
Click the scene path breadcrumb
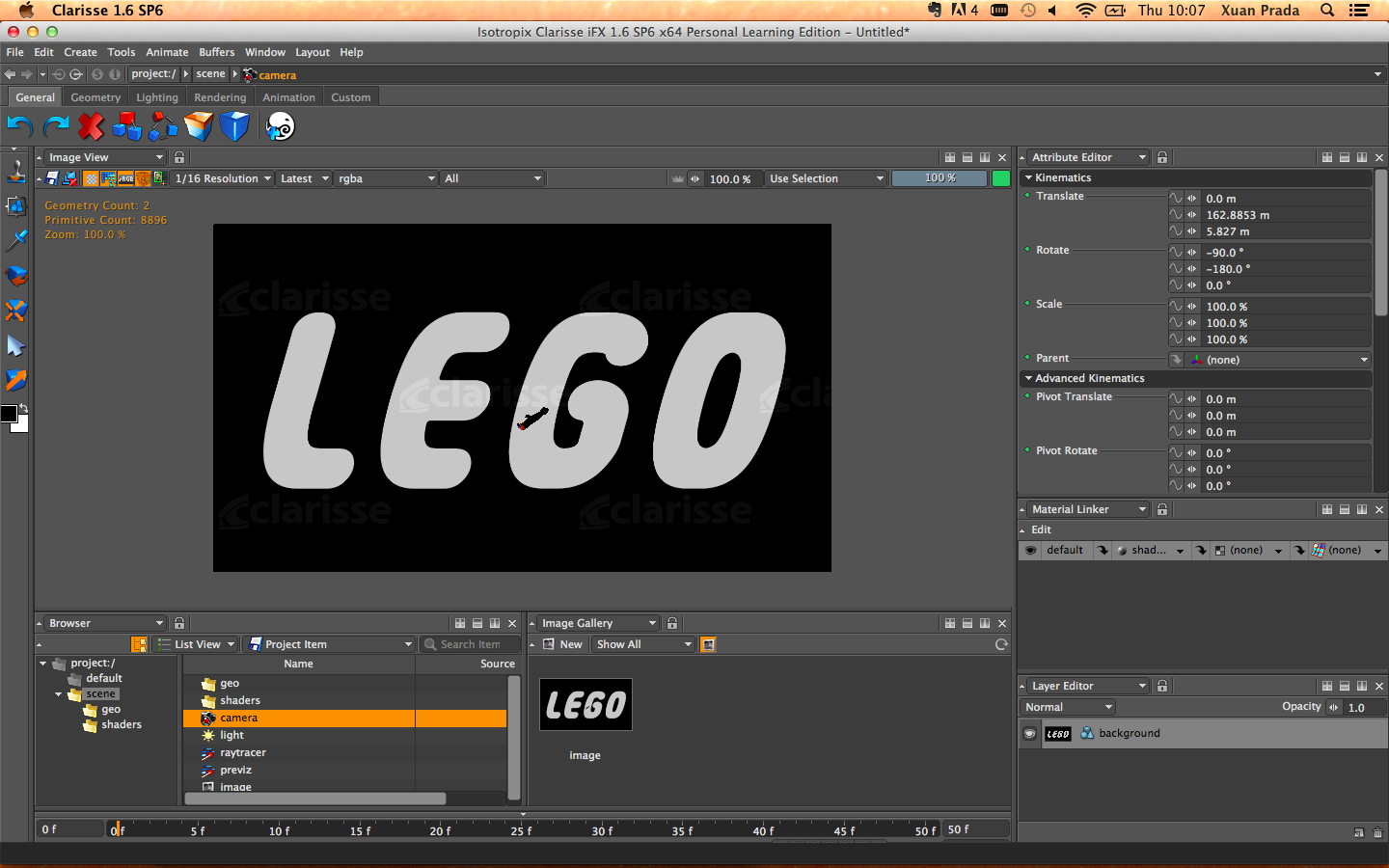(x=210, y=74)
